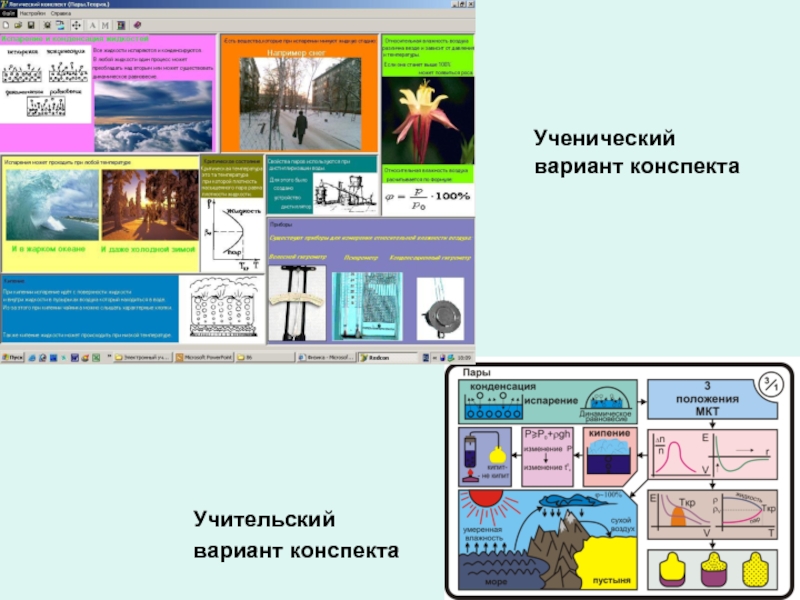This screenshot has width=800, height=600.
Task: Click the hair hygrometer instrument image
Action: tap(297, 303)
